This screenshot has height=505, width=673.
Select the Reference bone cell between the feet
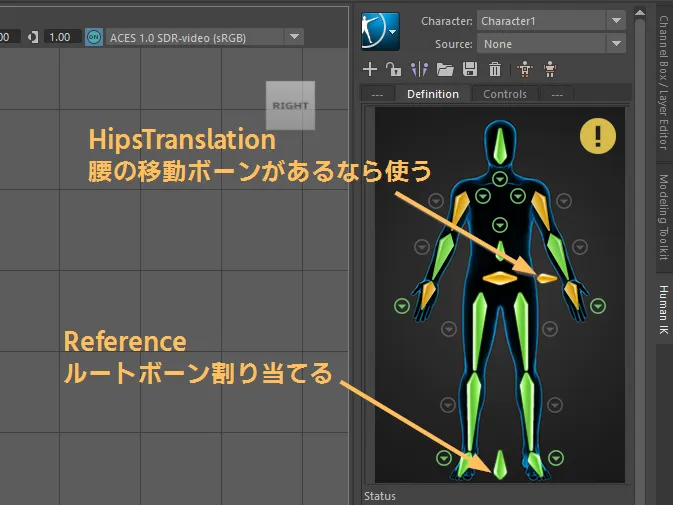[500, 464]
